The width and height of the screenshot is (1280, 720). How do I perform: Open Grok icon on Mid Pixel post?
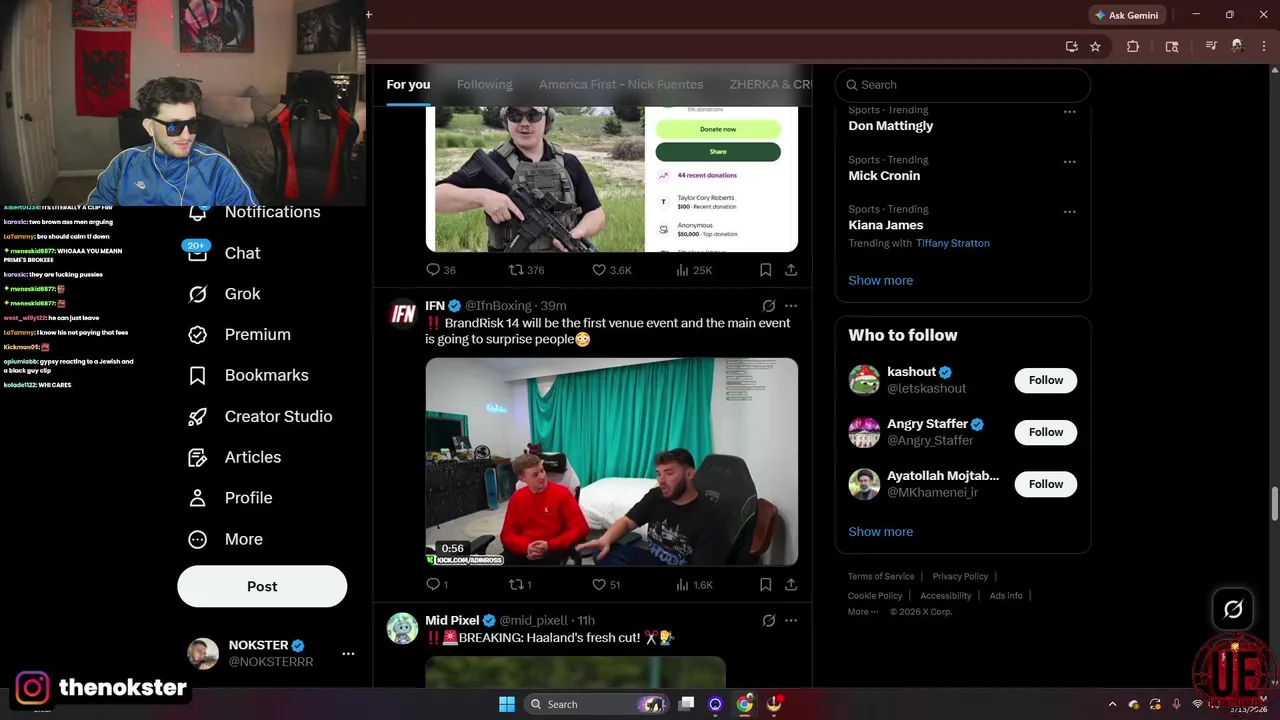768,621
